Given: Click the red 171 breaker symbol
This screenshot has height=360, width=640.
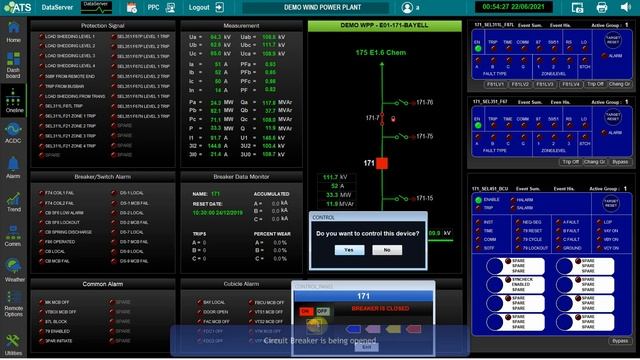Looking at the screenshot, I should pos(382,163).
